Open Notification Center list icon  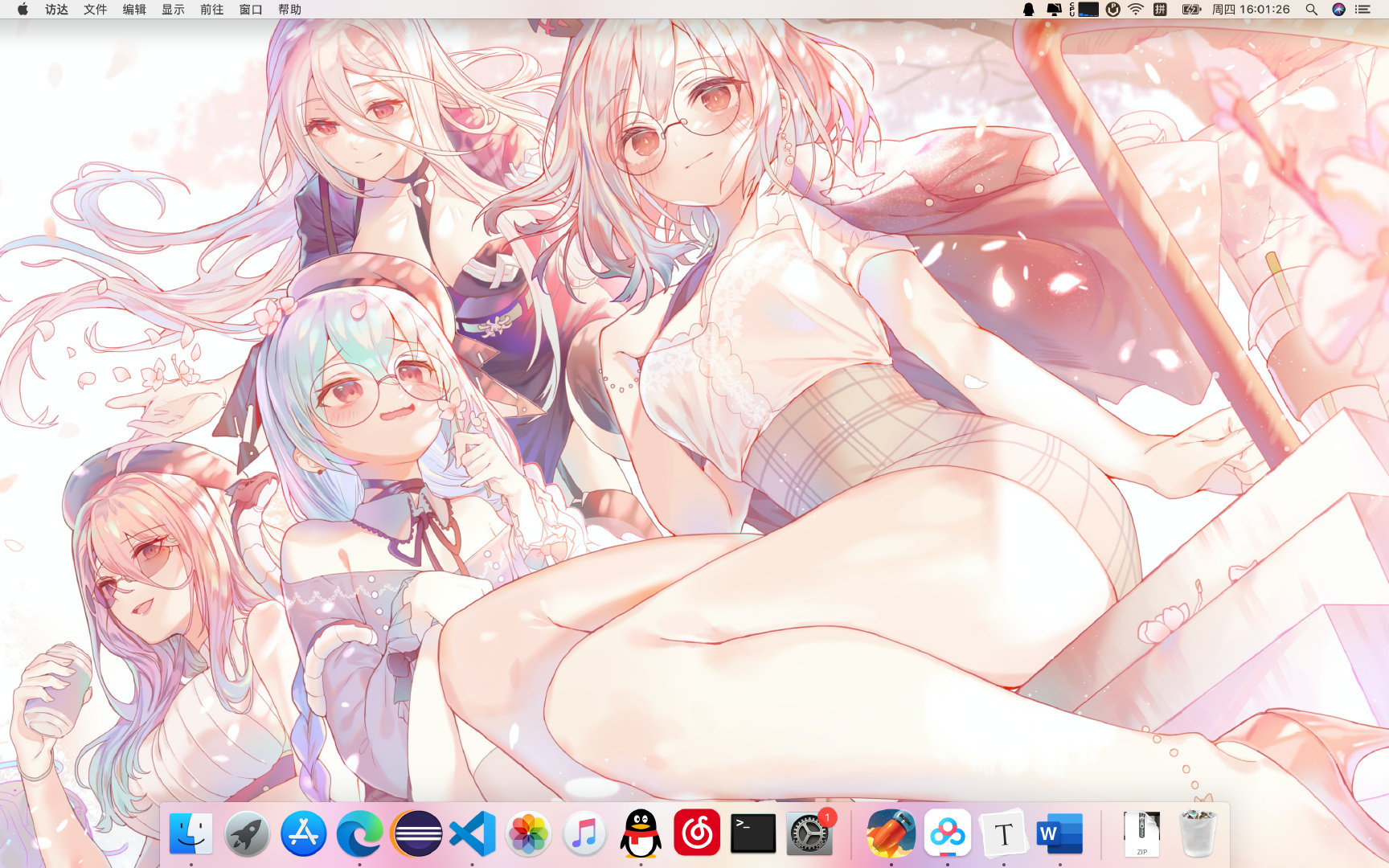pos(1362,10)
